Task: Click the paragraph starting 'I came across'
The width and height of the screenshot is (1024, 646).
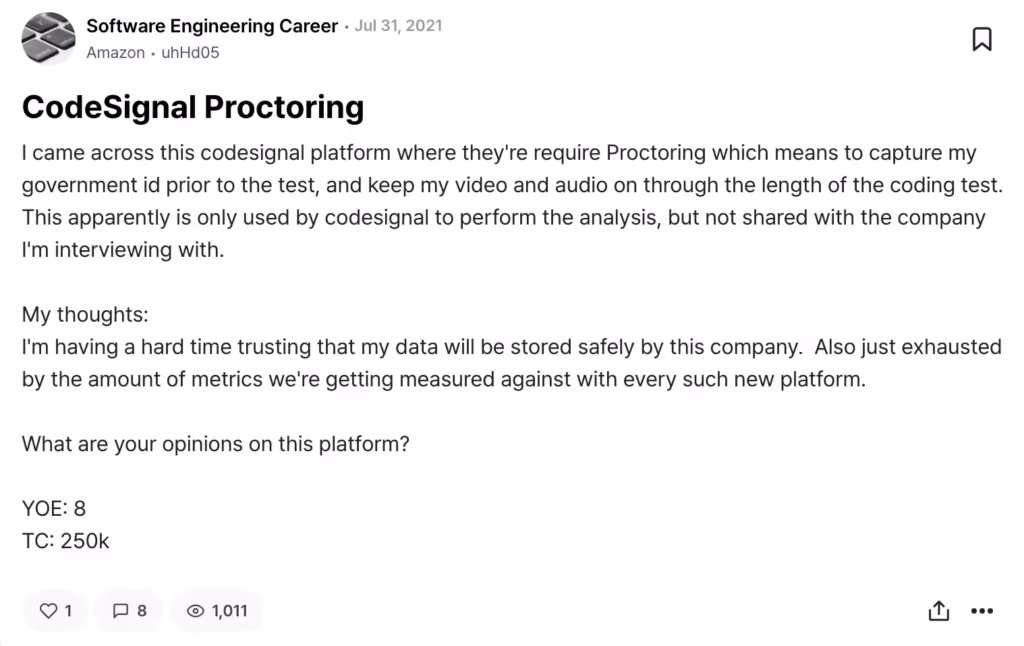Action: point(500,202)
